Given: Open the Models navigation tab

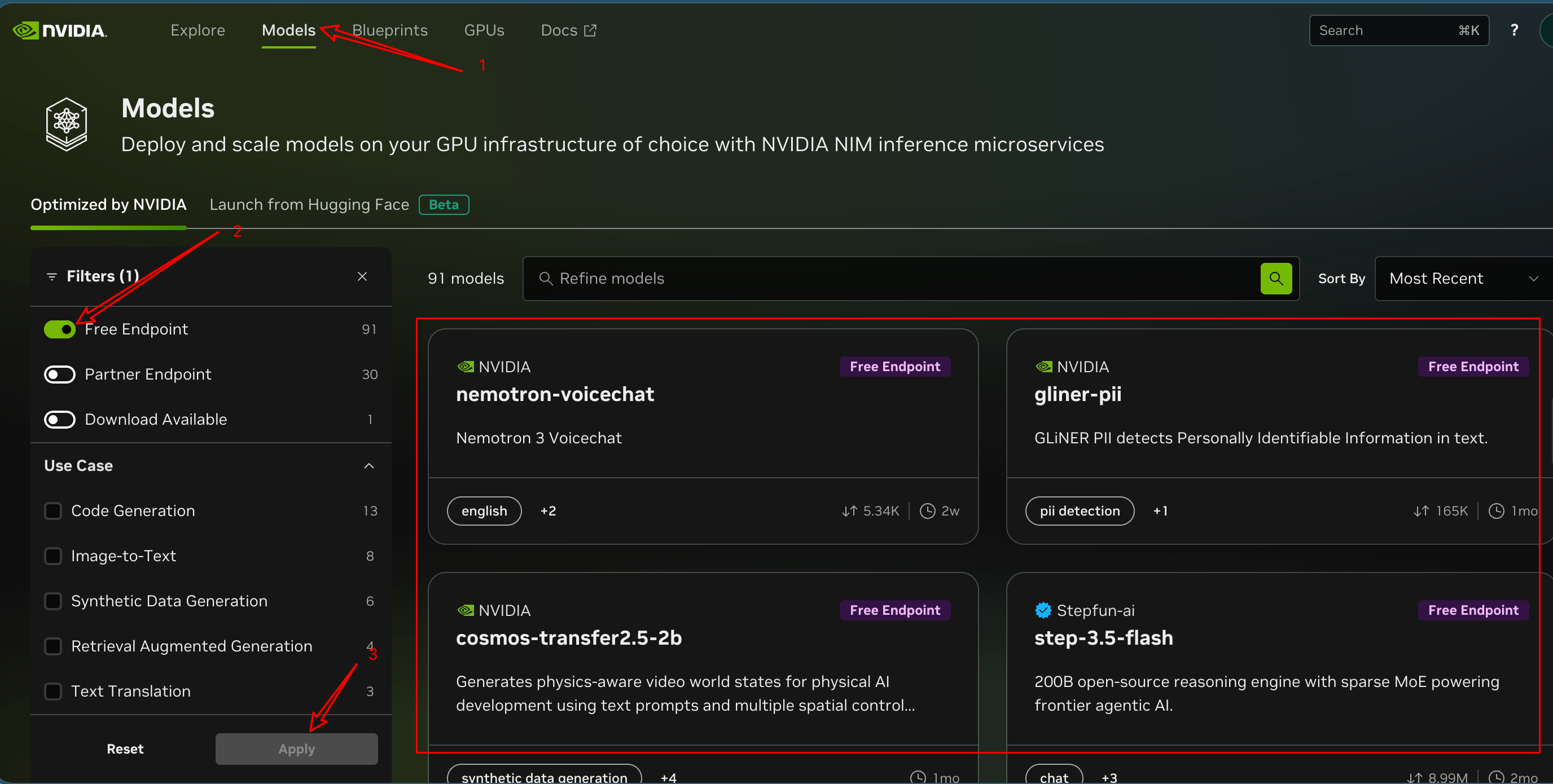Looking at the screenshot, I should [288, 30].
